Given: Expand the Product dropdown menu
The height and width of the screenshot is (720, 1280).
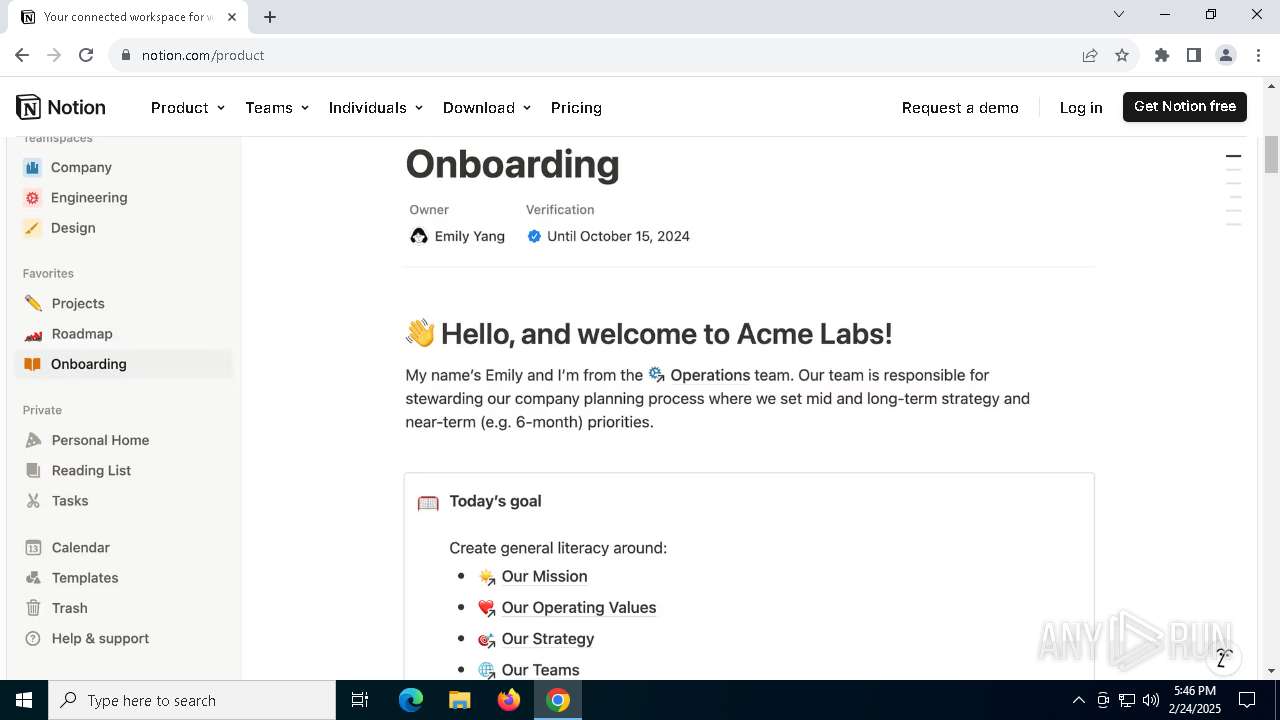Looking at the screenshot, I should pos(188,108).
